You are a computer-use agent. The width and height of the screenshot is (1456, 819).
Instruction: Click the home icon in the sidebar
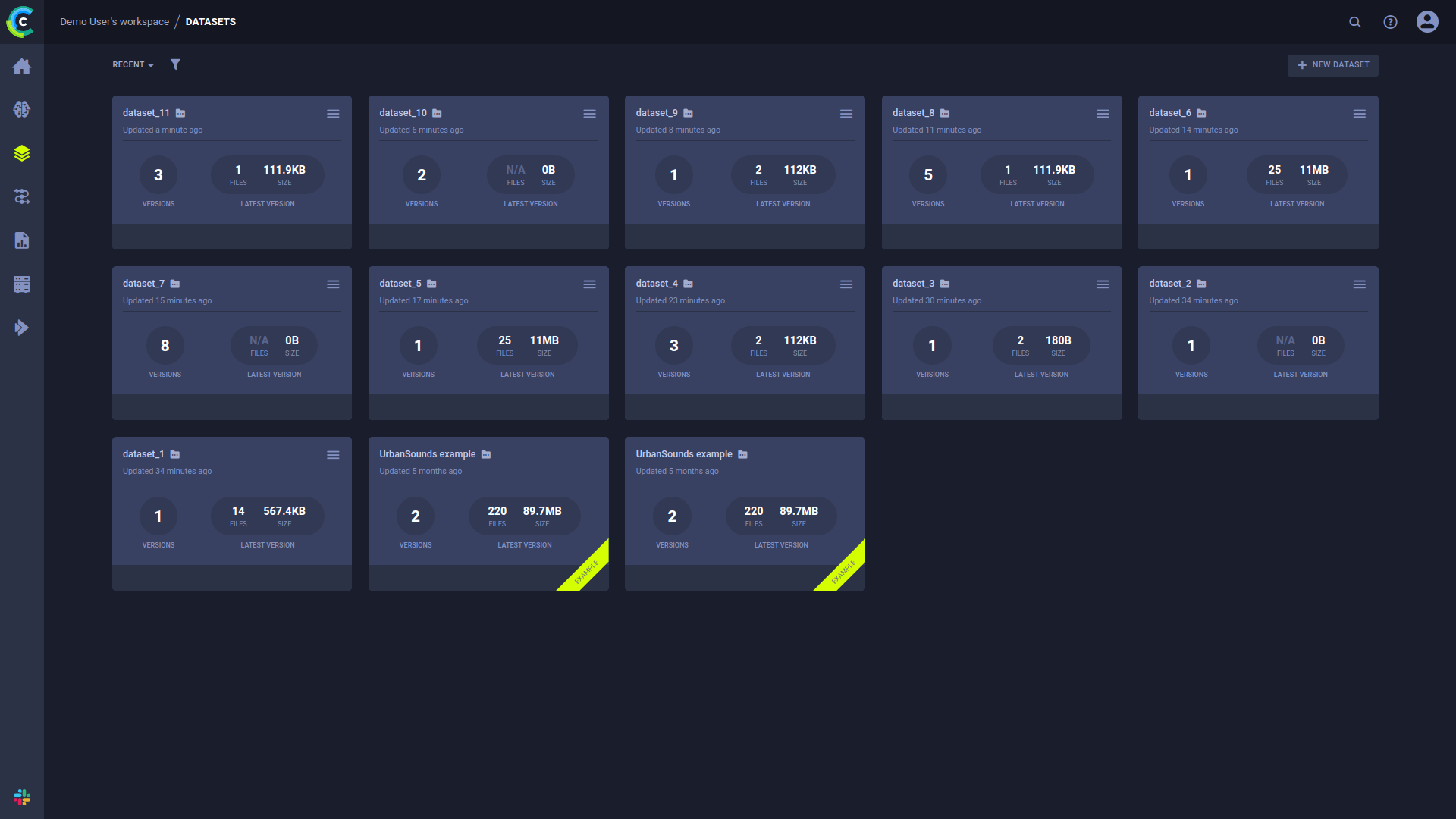(22, 66)
